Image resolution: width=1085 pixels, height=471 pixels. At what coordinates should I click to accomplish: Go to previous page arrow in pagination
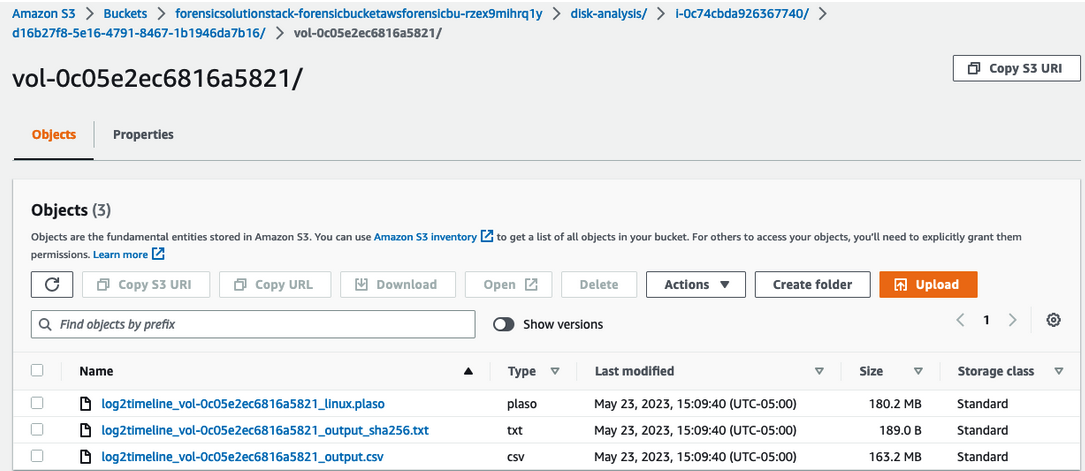point(960,320)
